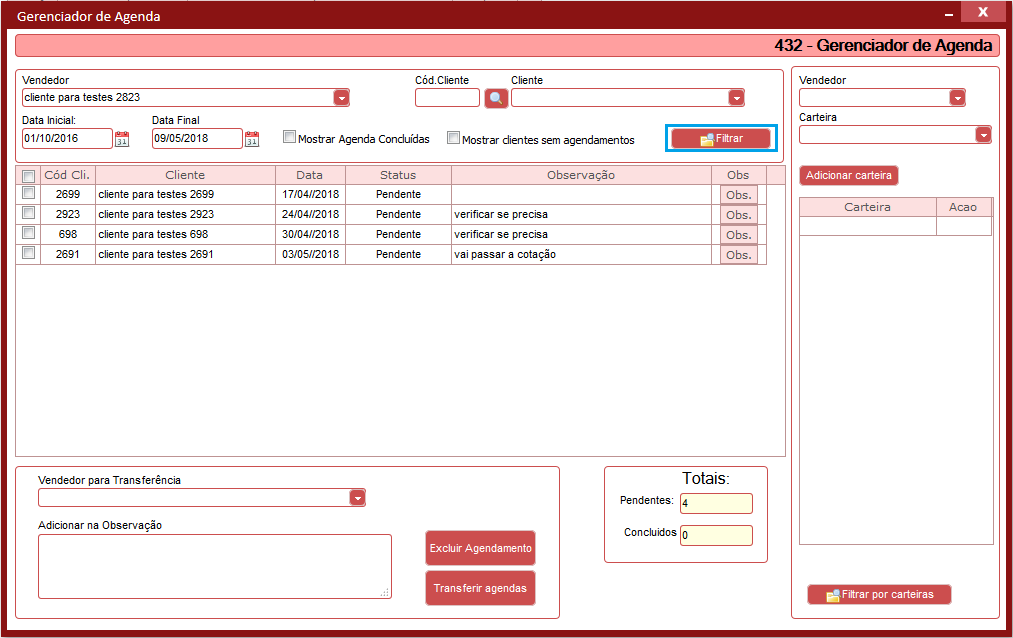The width and height of the screenshot is (1013, 638).
Task: Click the Adicionar na Observação text area
Action: [214, 566]
